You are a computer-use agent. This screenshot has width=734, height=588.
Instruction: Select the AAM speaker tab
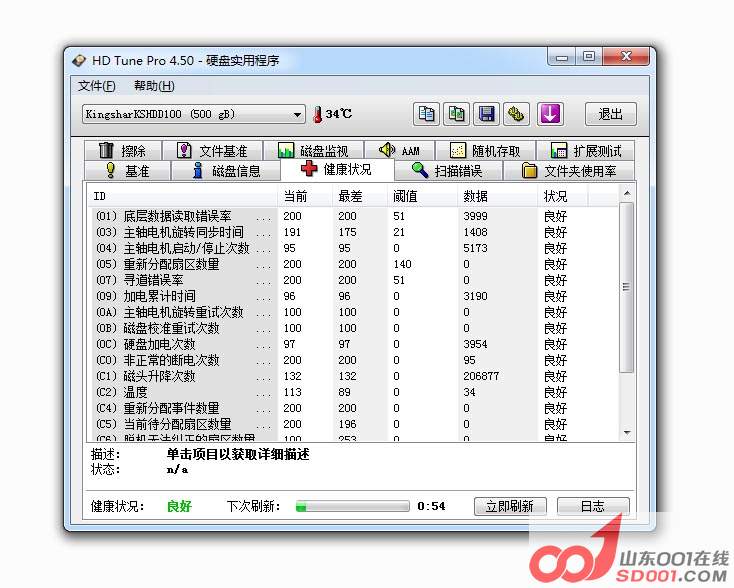[398, 151]
